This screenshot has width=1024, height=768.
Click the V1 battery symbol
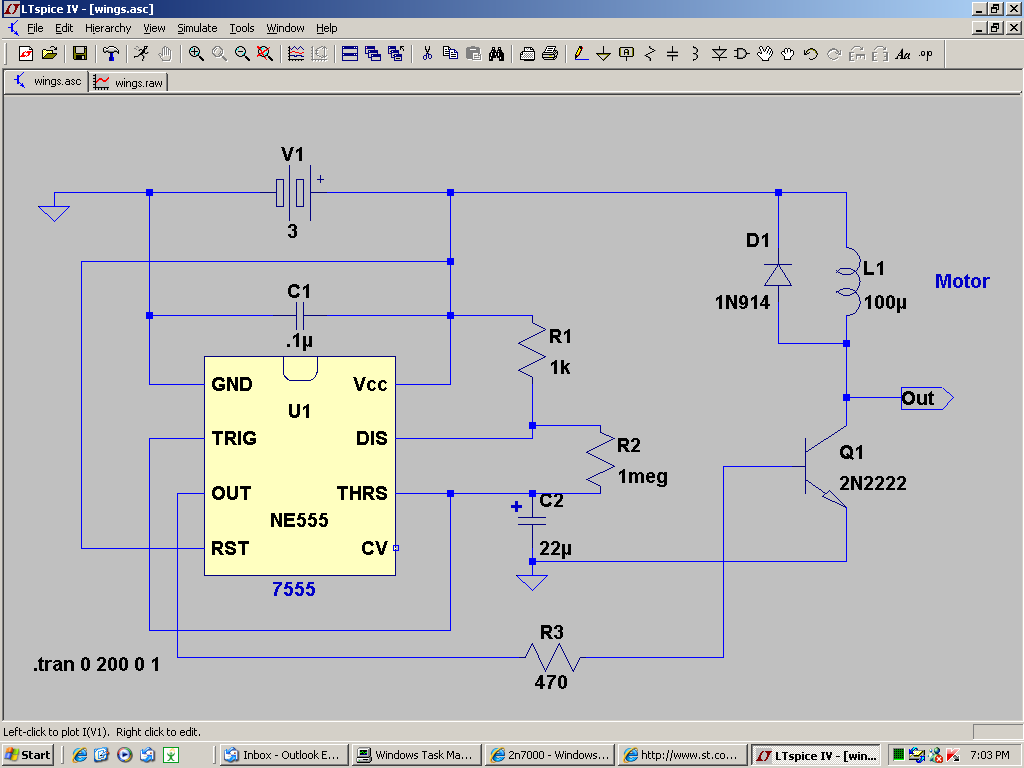coord(293,193)
